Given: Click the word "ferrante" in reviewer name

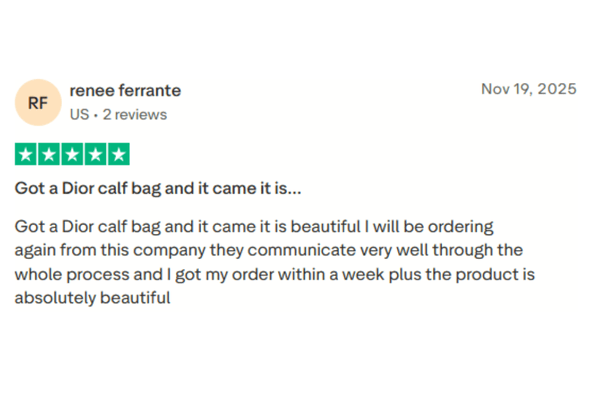Looking at the screenshot, I should pos(149,90).
